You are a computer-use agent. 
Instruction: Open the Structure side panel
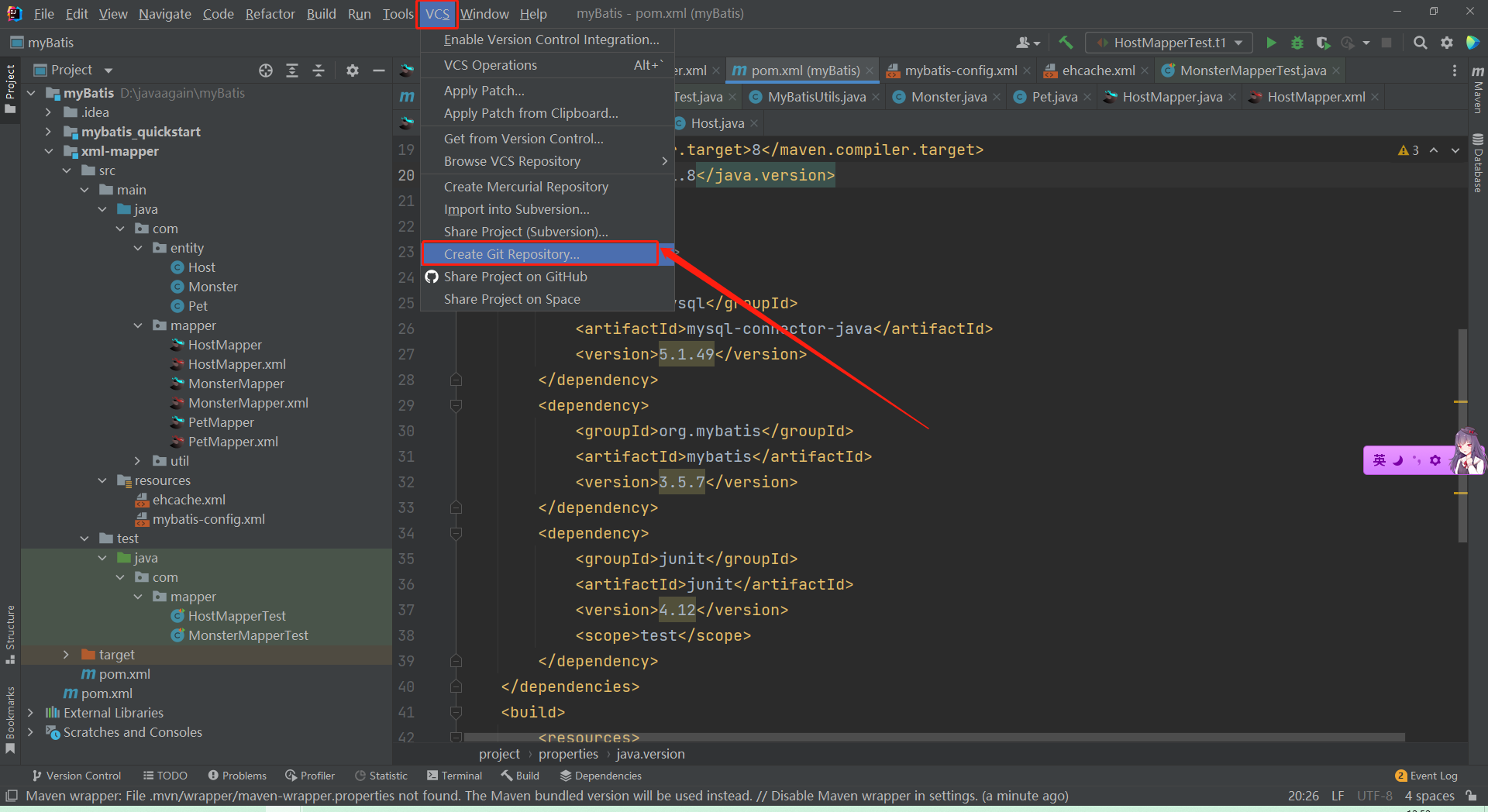tap(10, 634)
